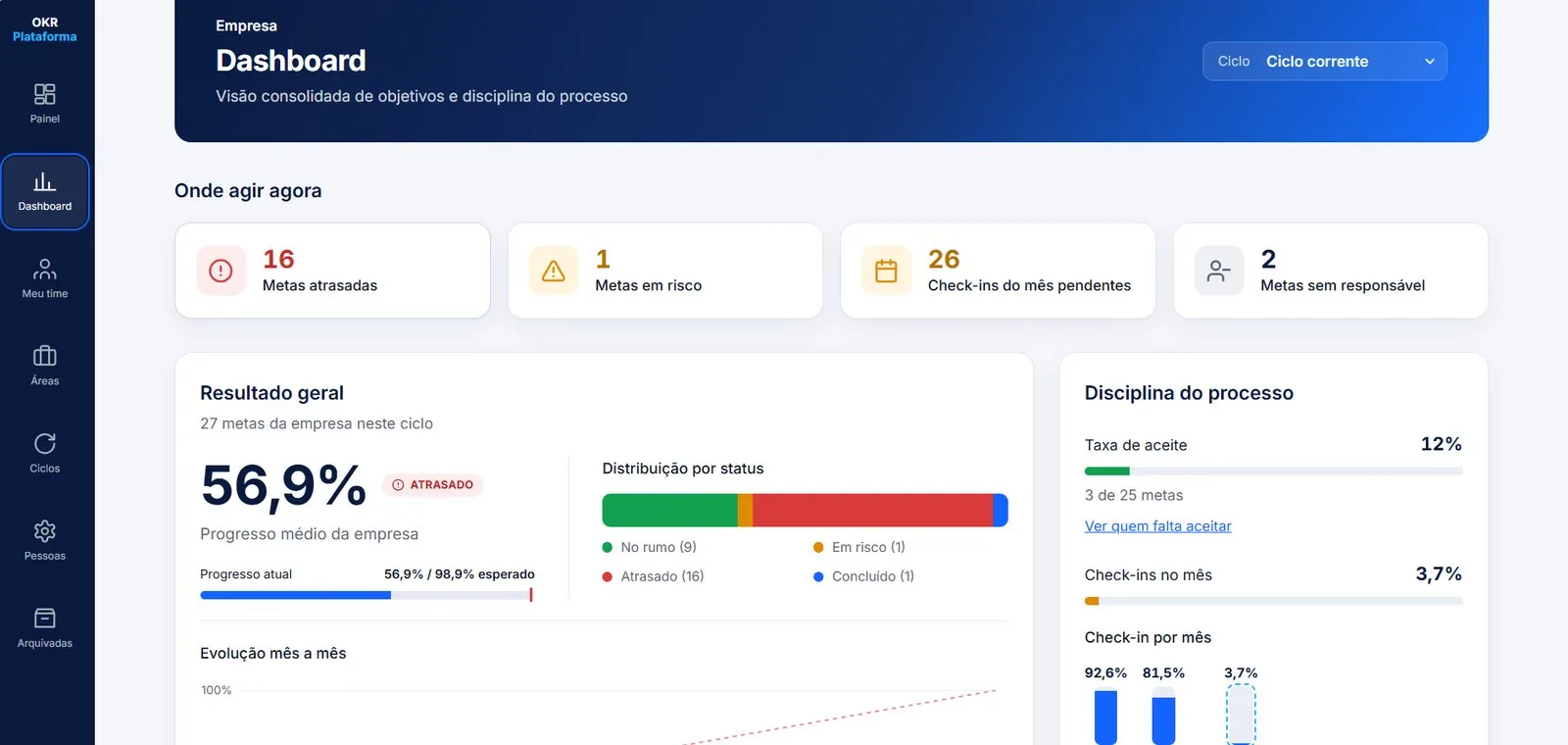Click the 27 metas da empresa neste ciclo text
The height and width of the screenshot is (745, 1568).
[317, 423]
